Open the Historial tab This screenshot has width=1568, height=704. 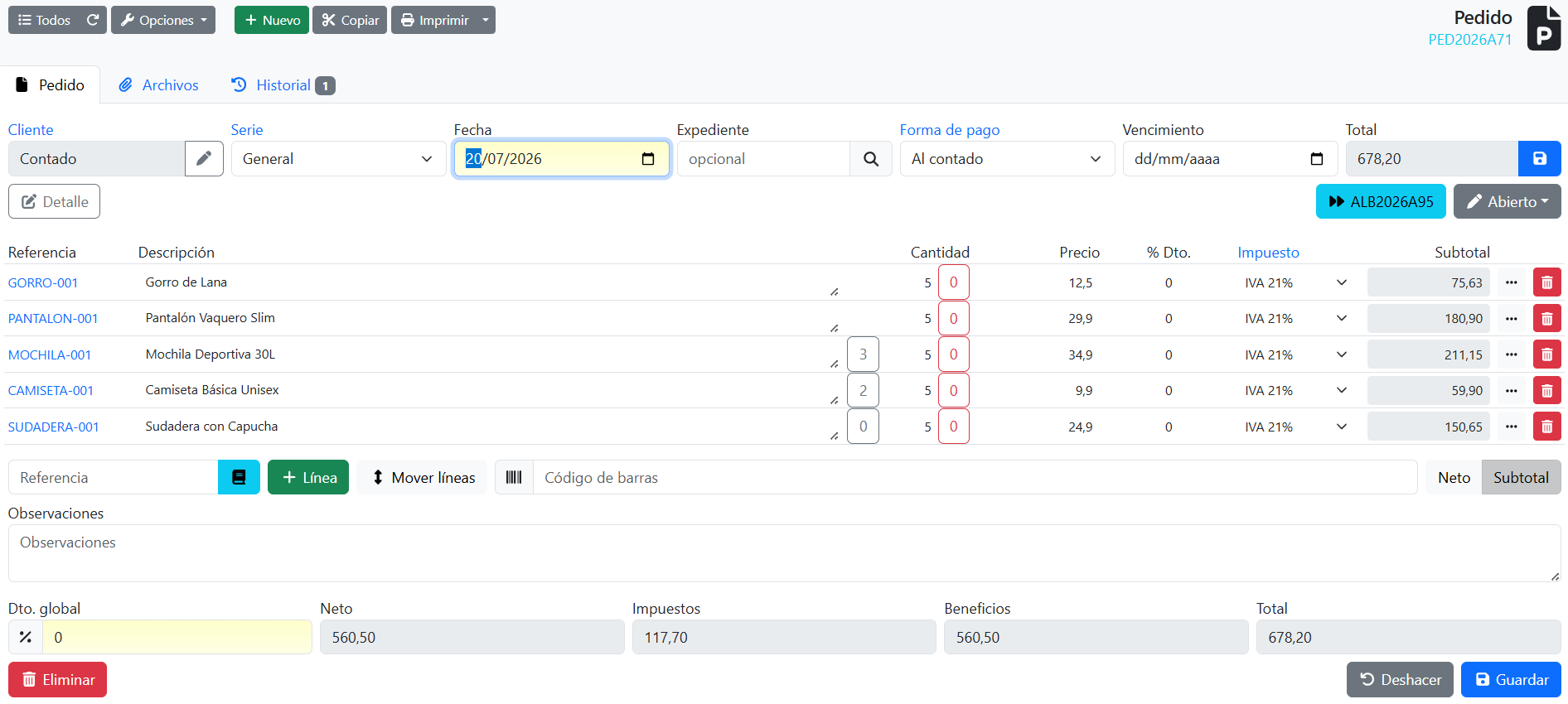point(283,85)
